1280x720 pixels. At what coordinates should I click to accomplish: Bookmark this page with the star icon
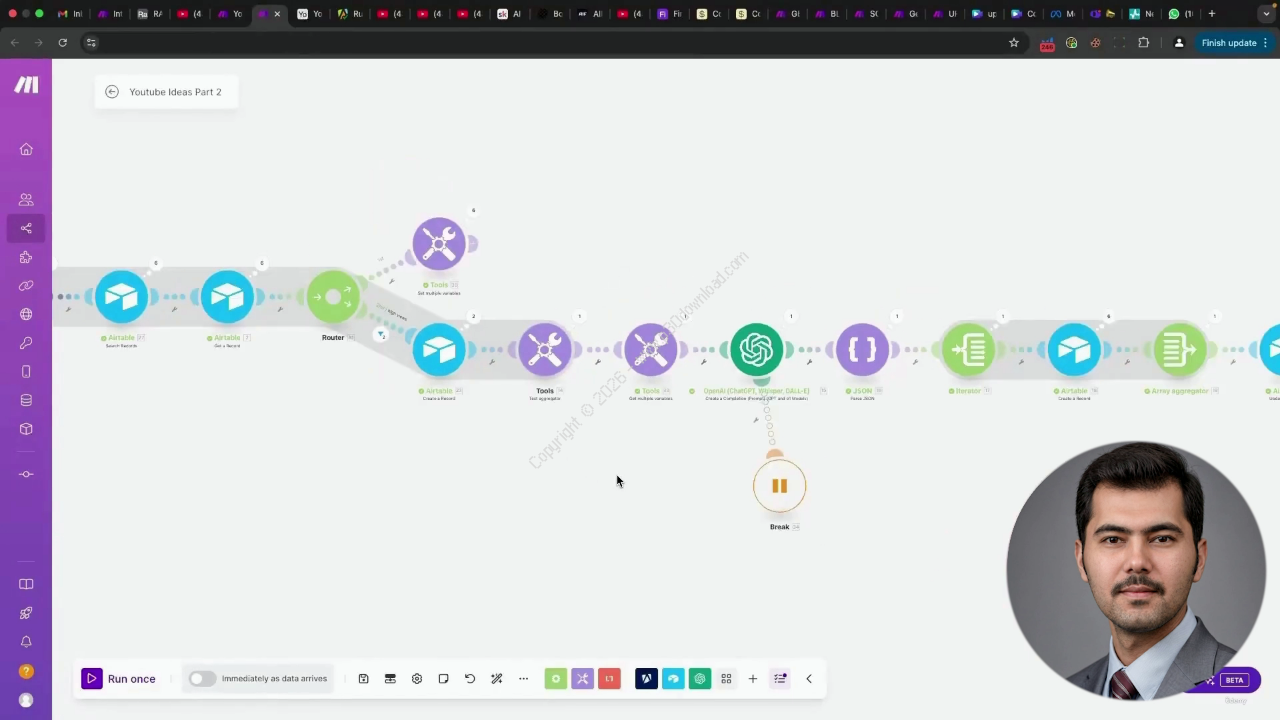coord(1014,43)
